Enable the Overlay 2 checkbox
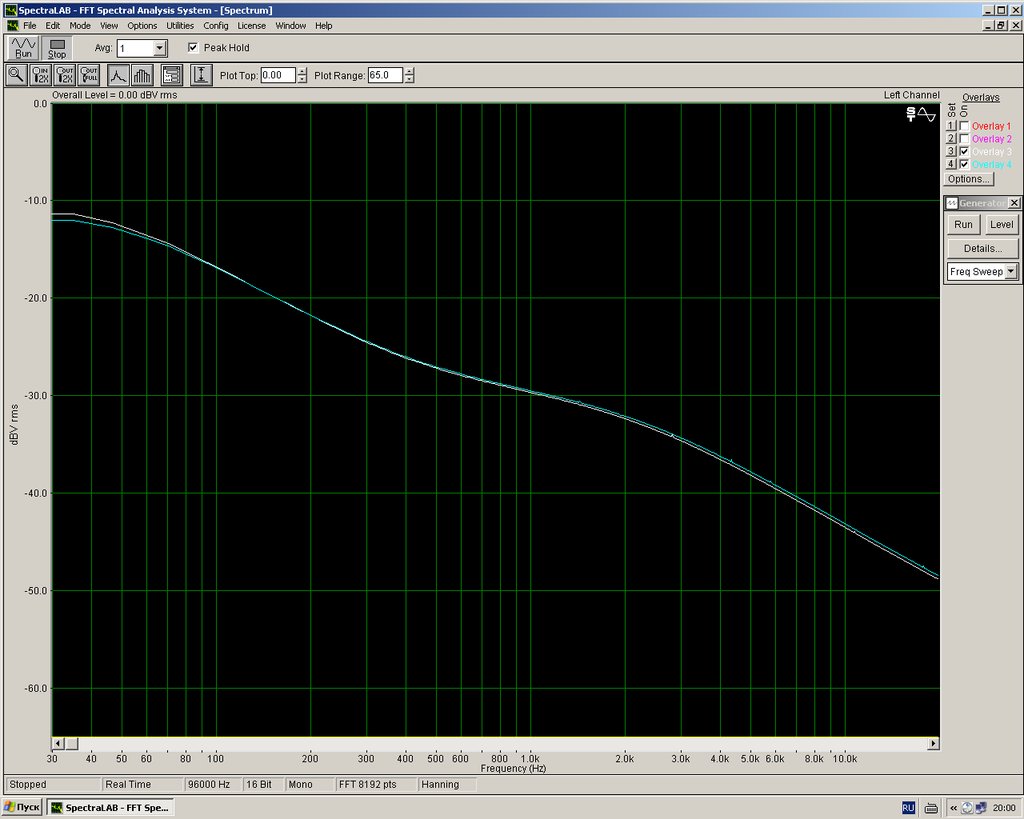Image resolution: width=1024 pixels, height=819 pixels. tap(964, 138)
